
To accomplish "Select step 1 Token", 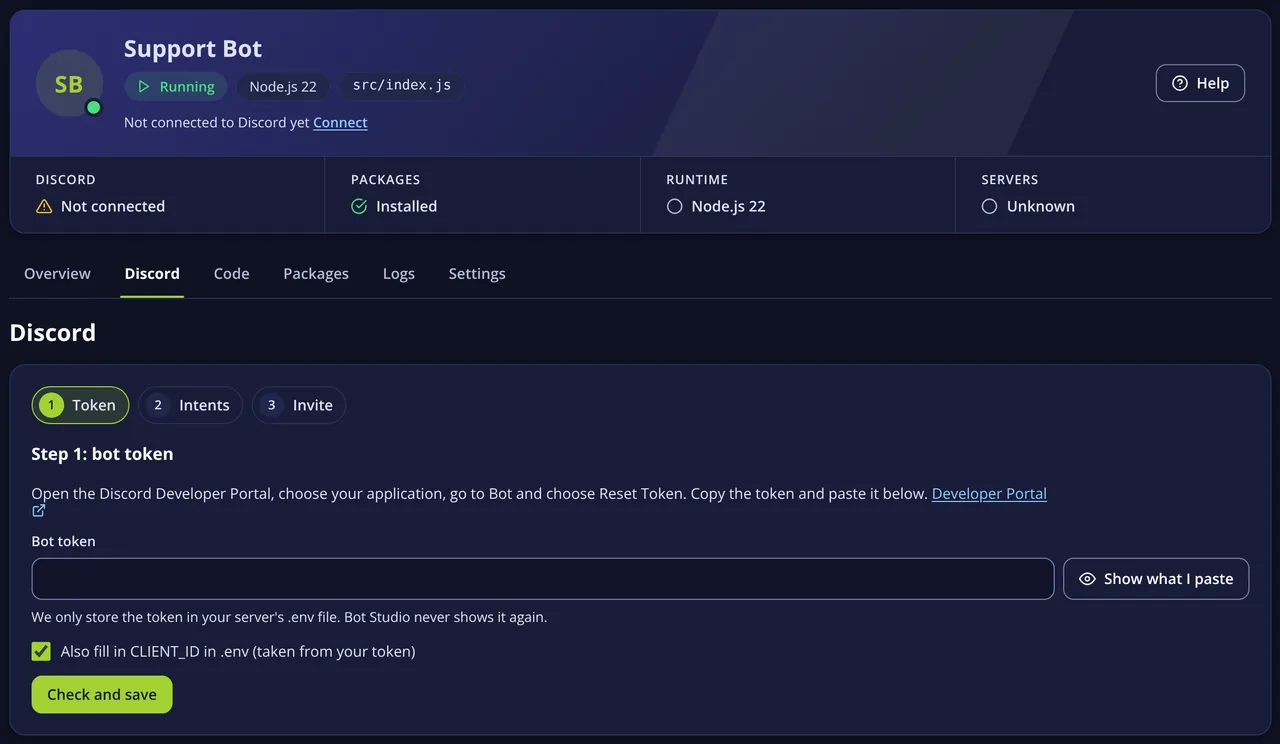I will [81, 405].
